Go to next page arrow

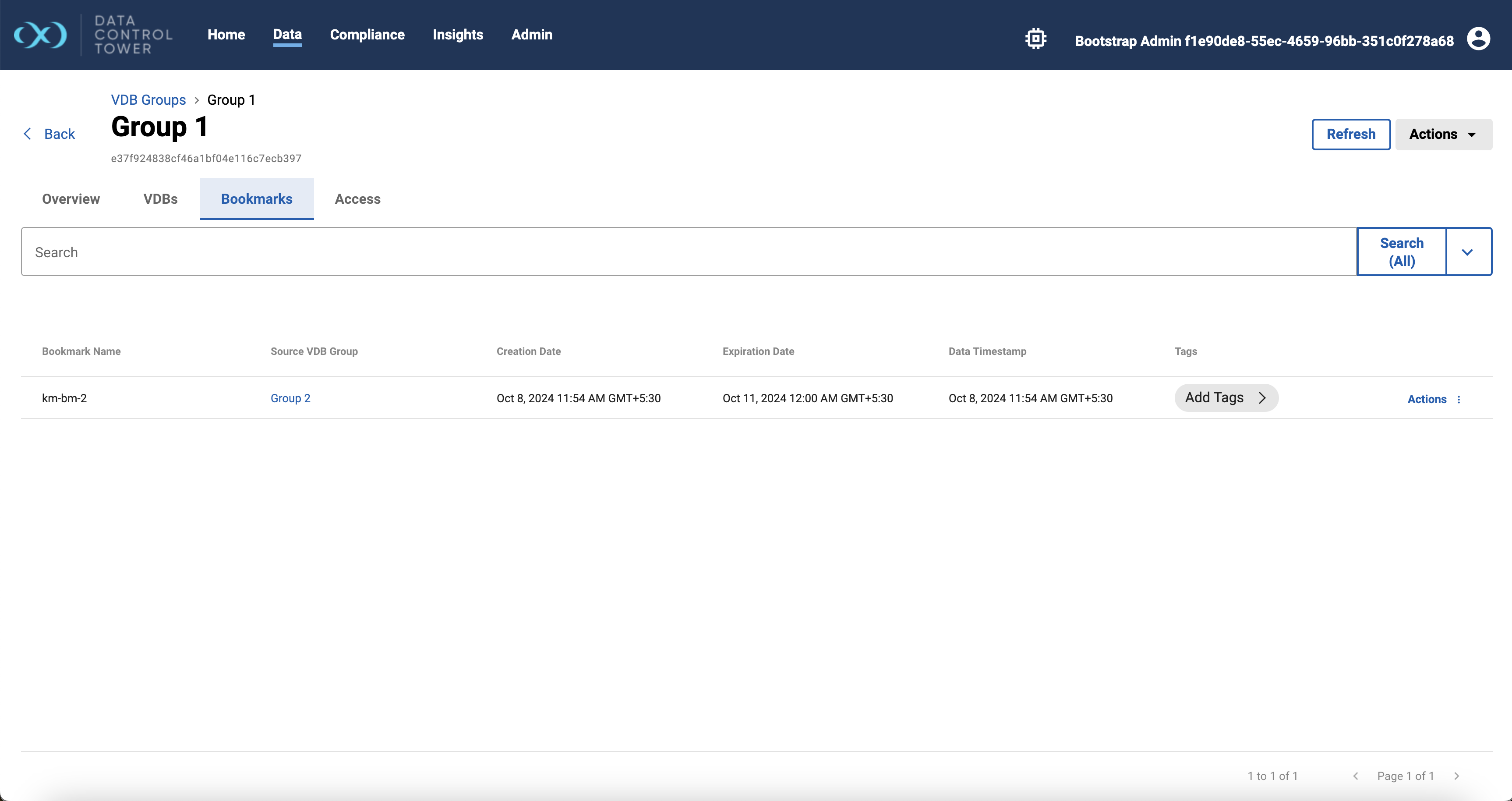1456,776
